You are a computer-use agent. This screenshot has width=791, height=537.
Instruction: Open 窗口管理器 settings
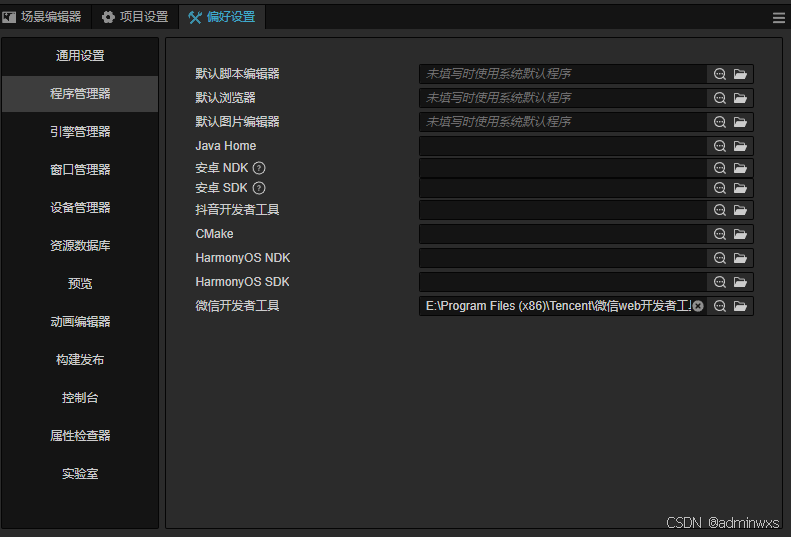(x=80, y=170)
